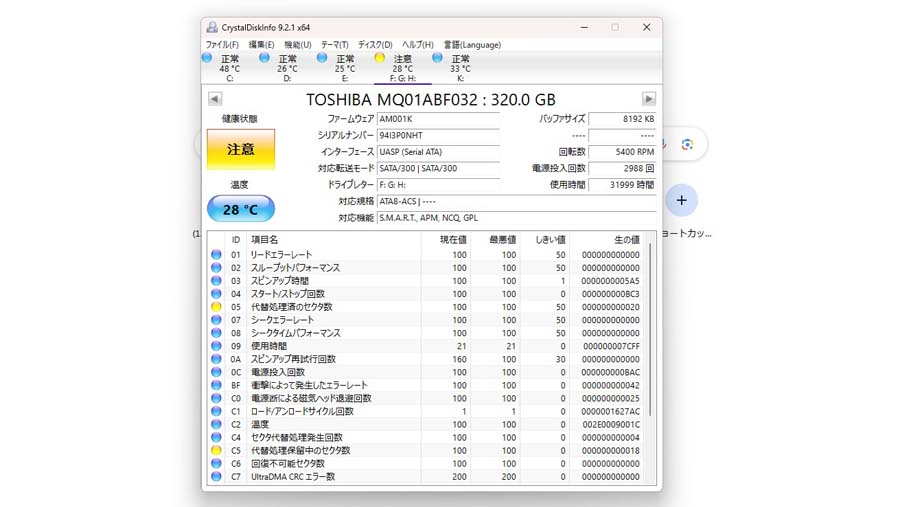Viewport: 900px width, 507px height.
Task: Click the yellow status icon for ID 05
Action: point(216,307)
